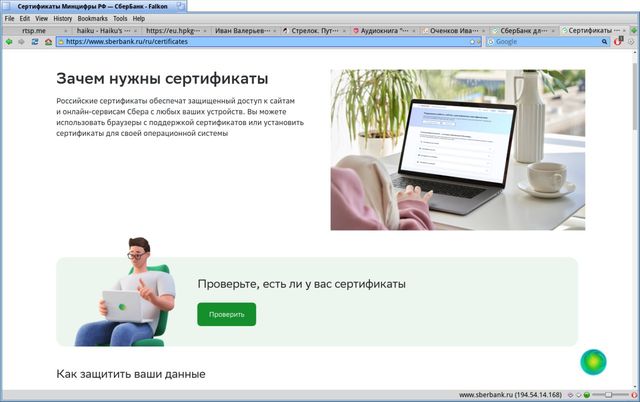640x402 pixels.
Task: Click the paragraph starting Российские сертификаты обеспечат
Action: [x=180, y=117]
